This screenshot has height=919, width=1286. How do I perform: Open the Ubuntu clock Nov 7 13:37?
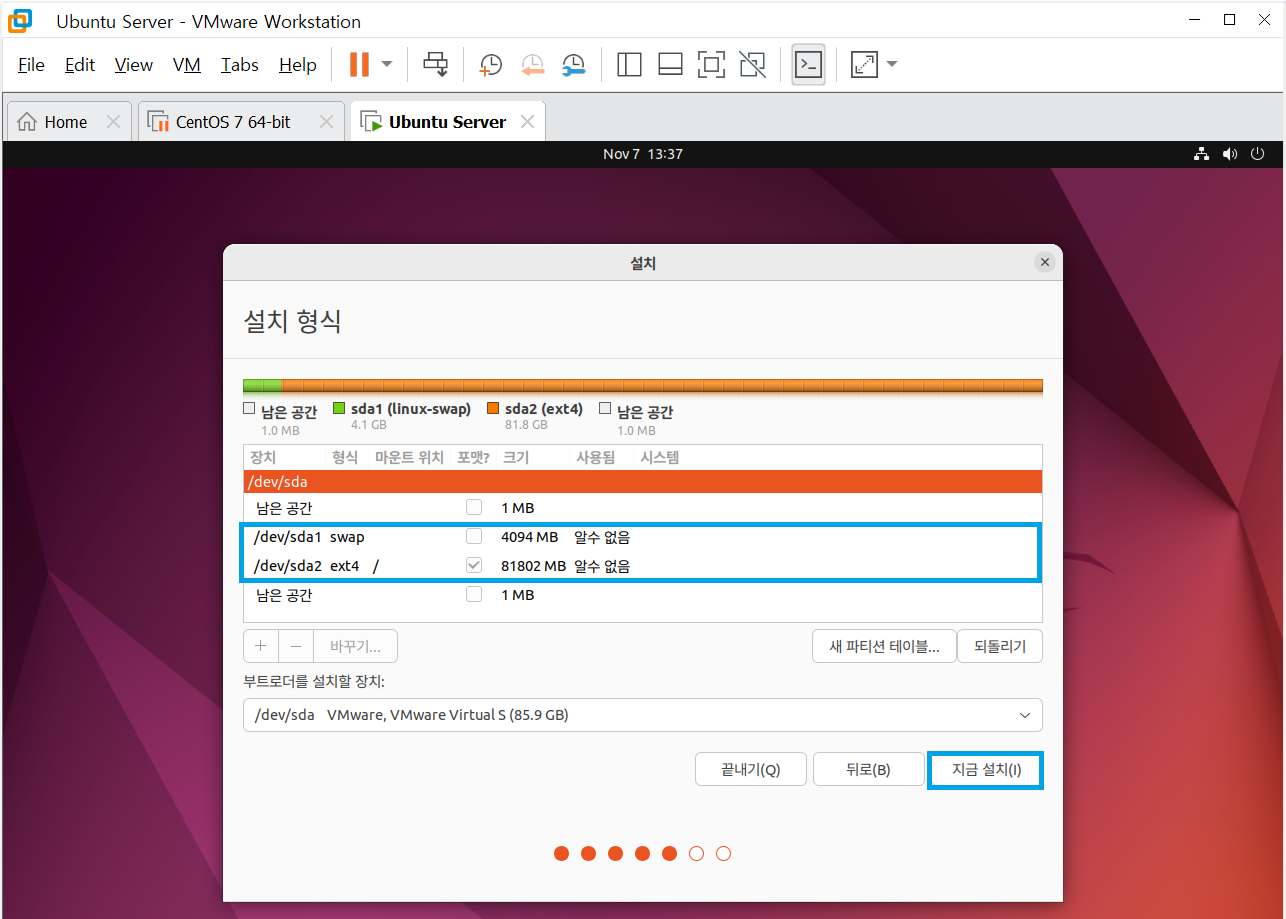pos(643,154)
